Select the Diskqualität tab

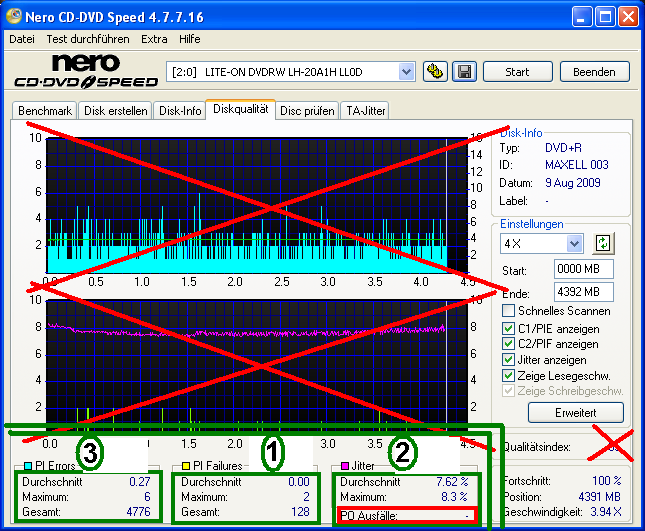coord(241,109)
